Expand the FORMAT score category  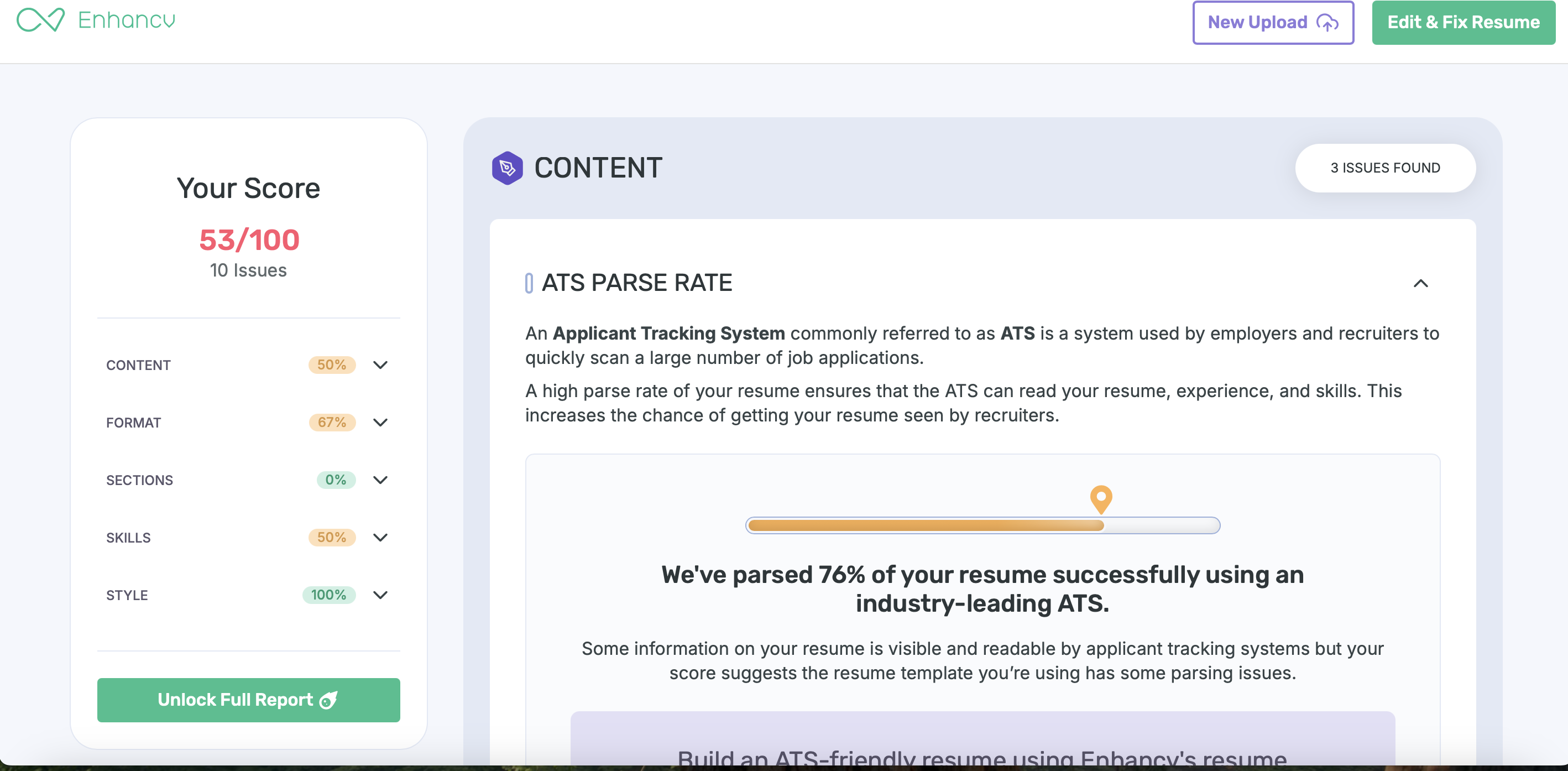point(380,423)
